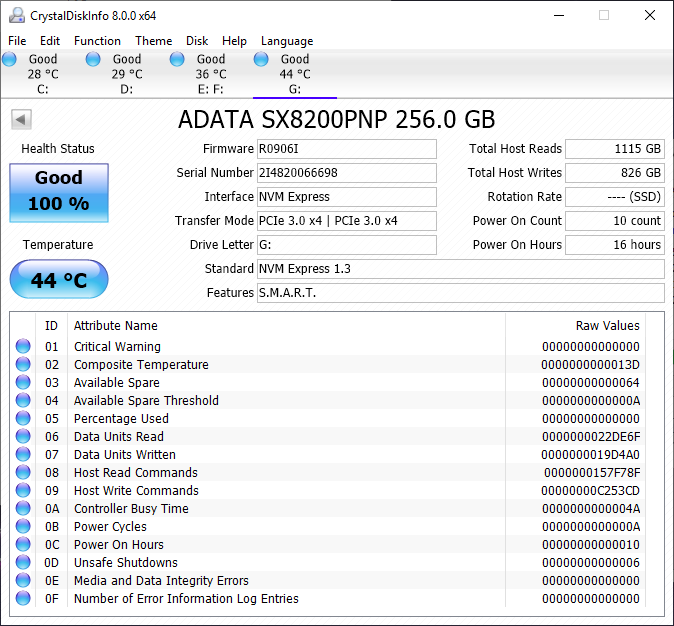Click the Power On Count value 10 count
674x626 pixels.
tap(615, 221)
